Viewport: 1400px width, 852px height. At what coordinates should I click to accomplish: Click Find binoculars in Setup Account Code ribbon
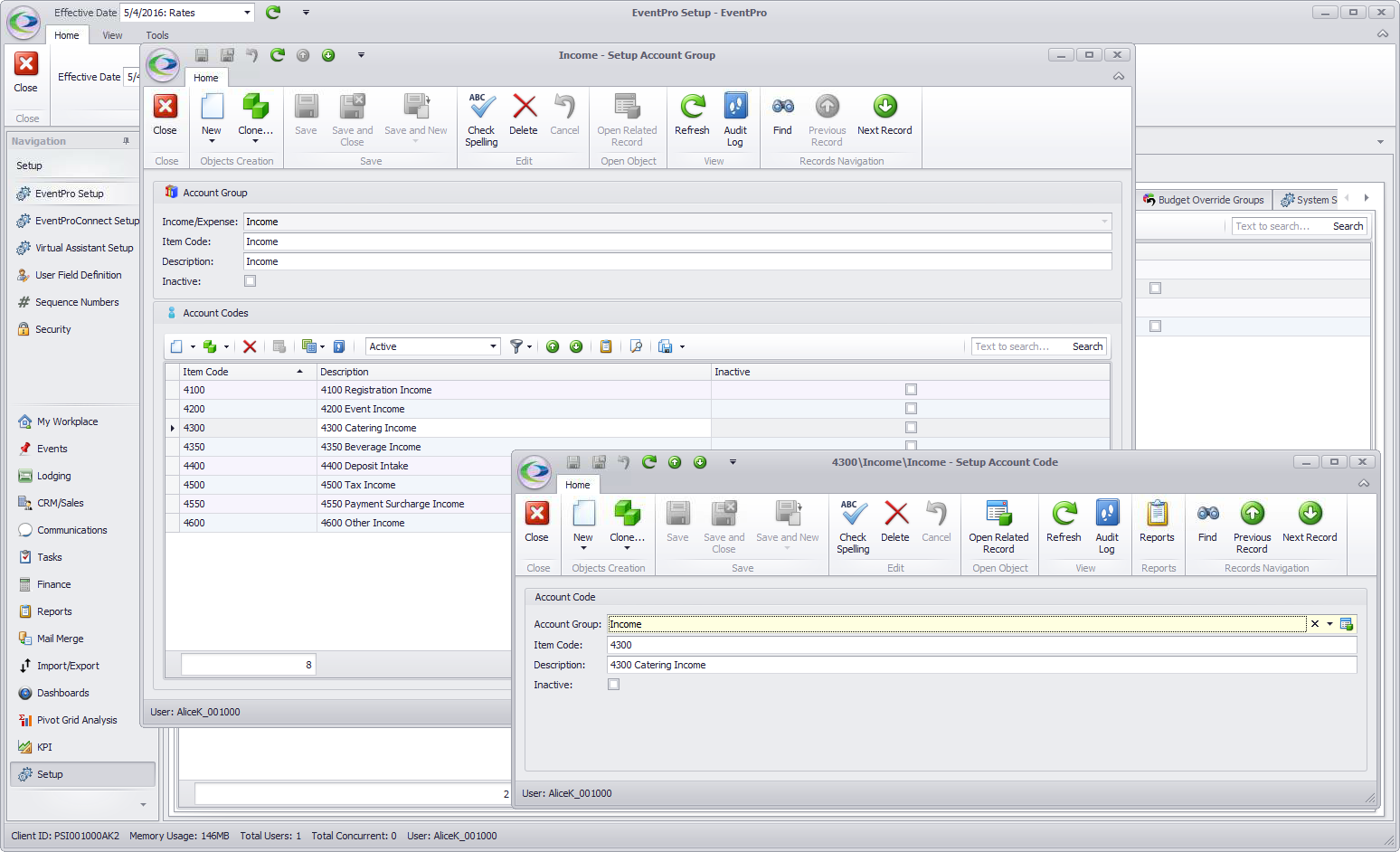(1207, 522)
